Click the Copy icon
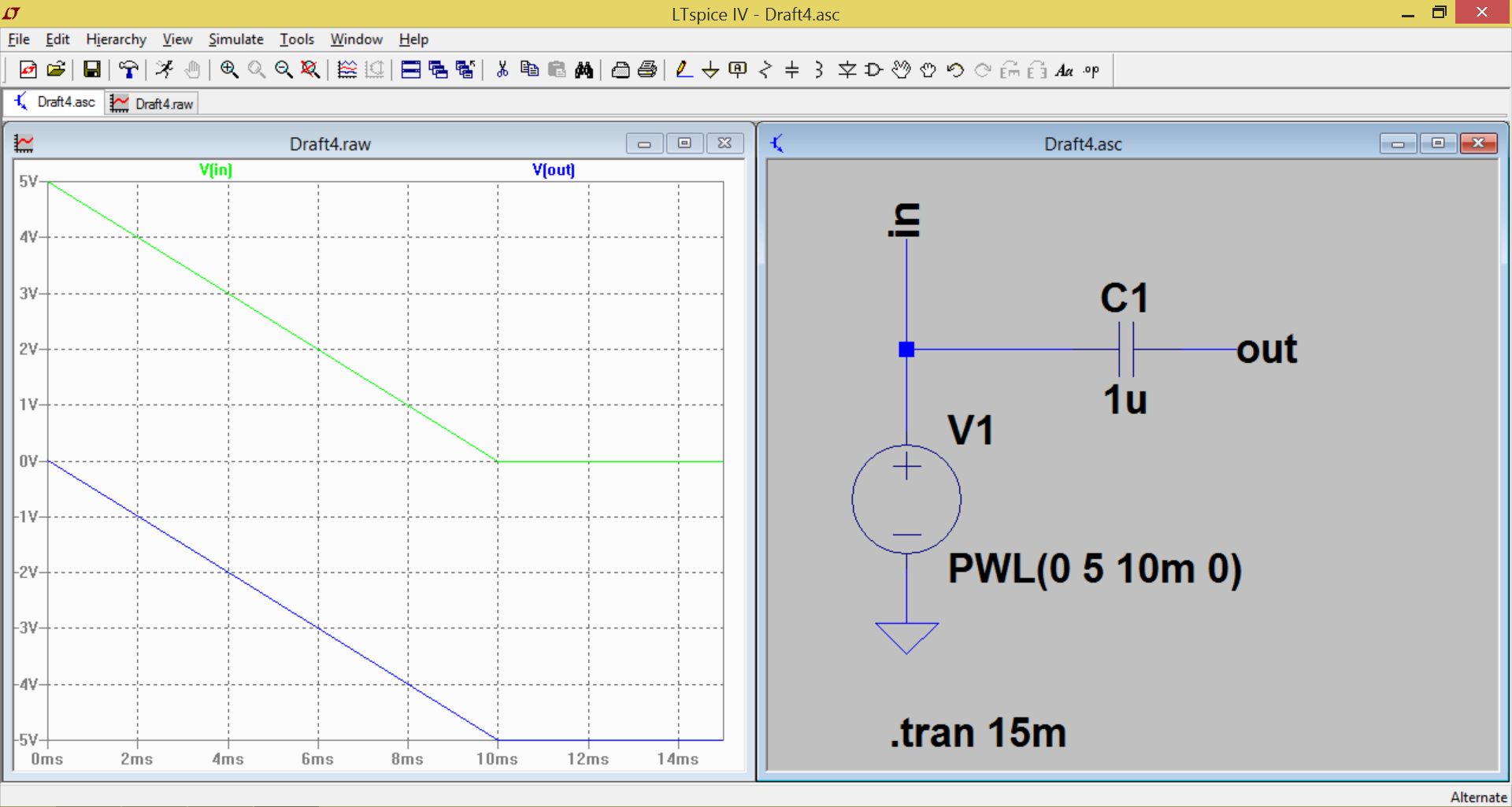 pos(530,70)
